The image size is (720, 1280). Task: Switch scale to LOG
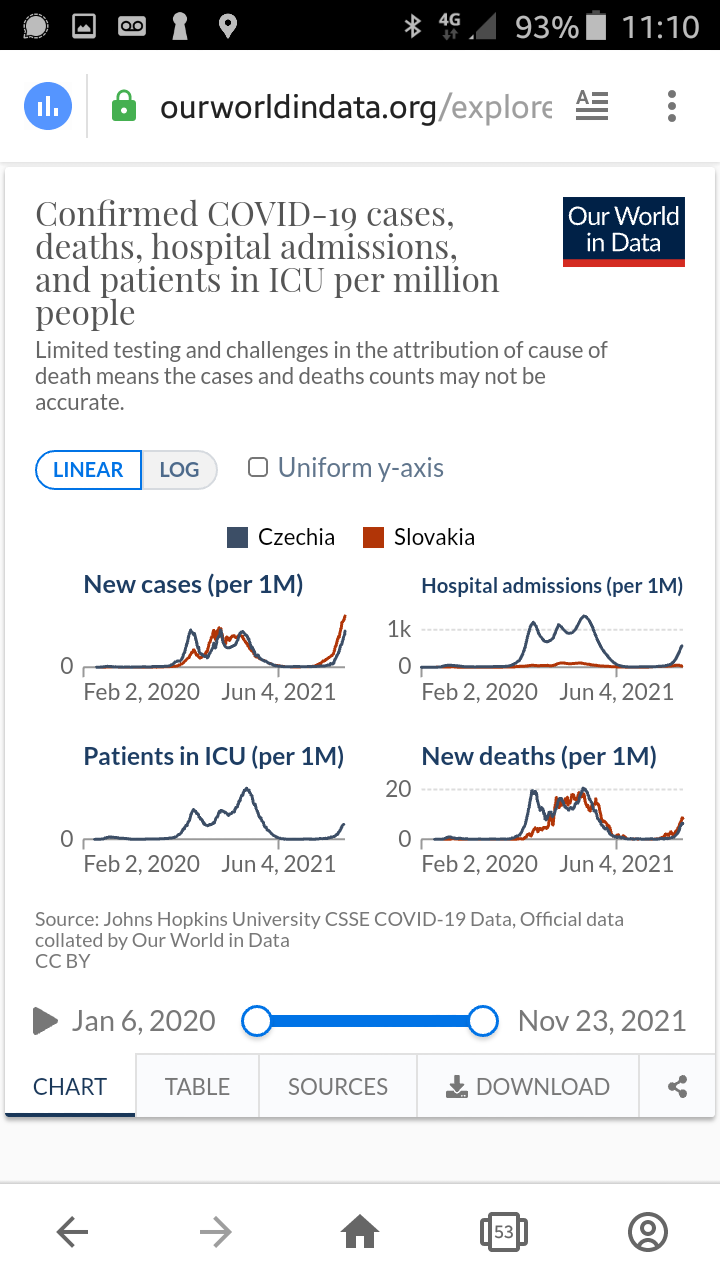(180, 470)
